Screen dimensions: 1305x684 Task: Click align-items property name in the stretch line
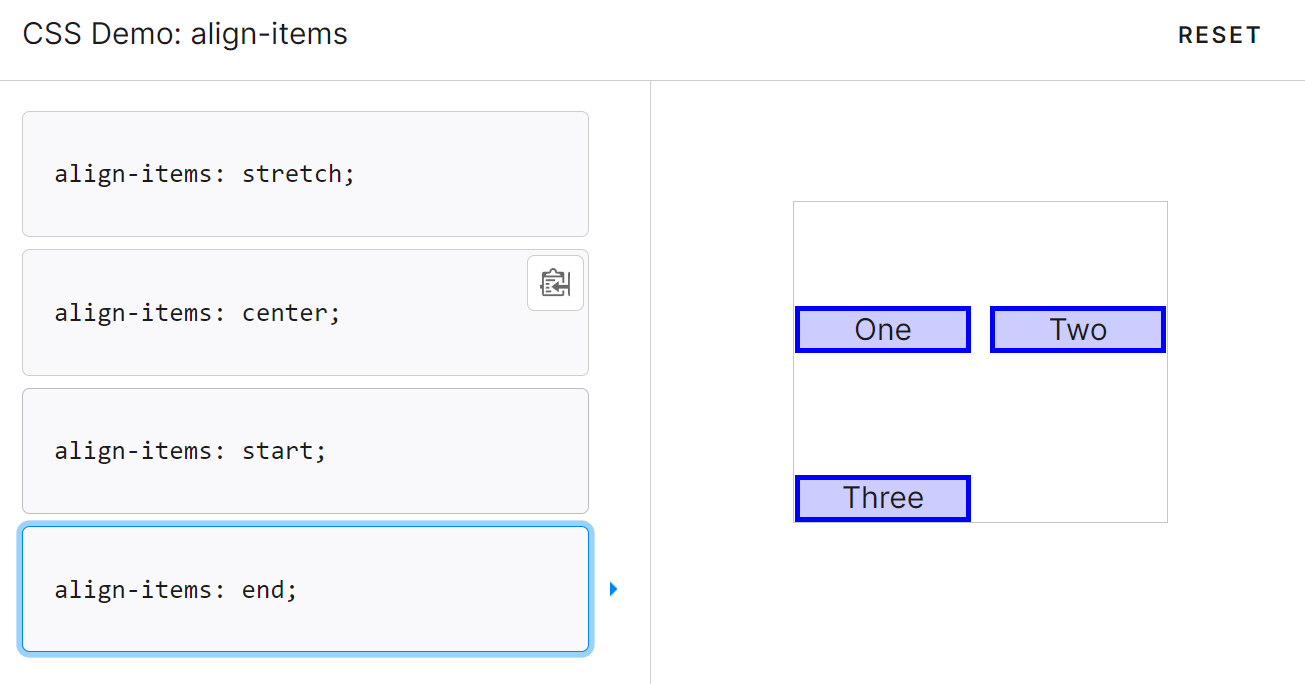pyautogui.click(x=133, y=174)
